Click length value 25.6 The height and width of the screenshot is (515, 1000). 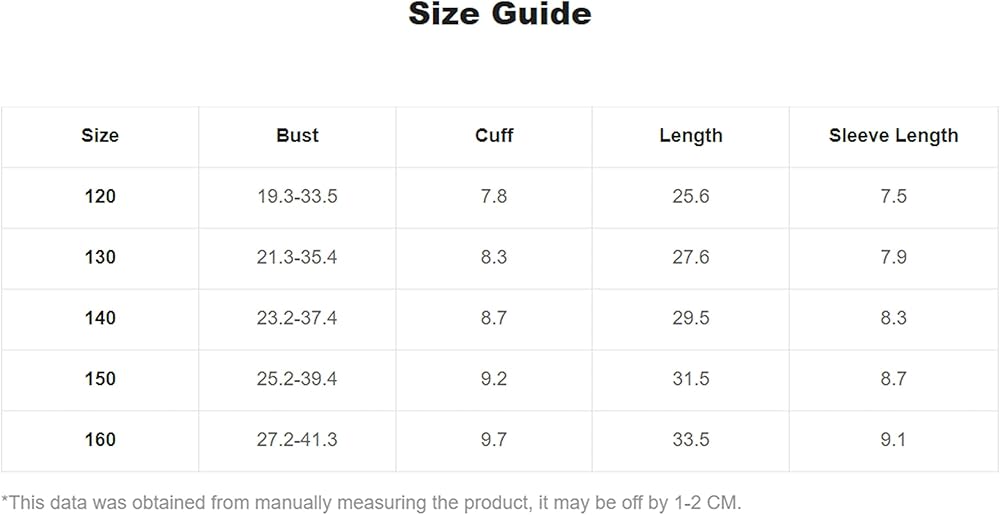(691, 197)
